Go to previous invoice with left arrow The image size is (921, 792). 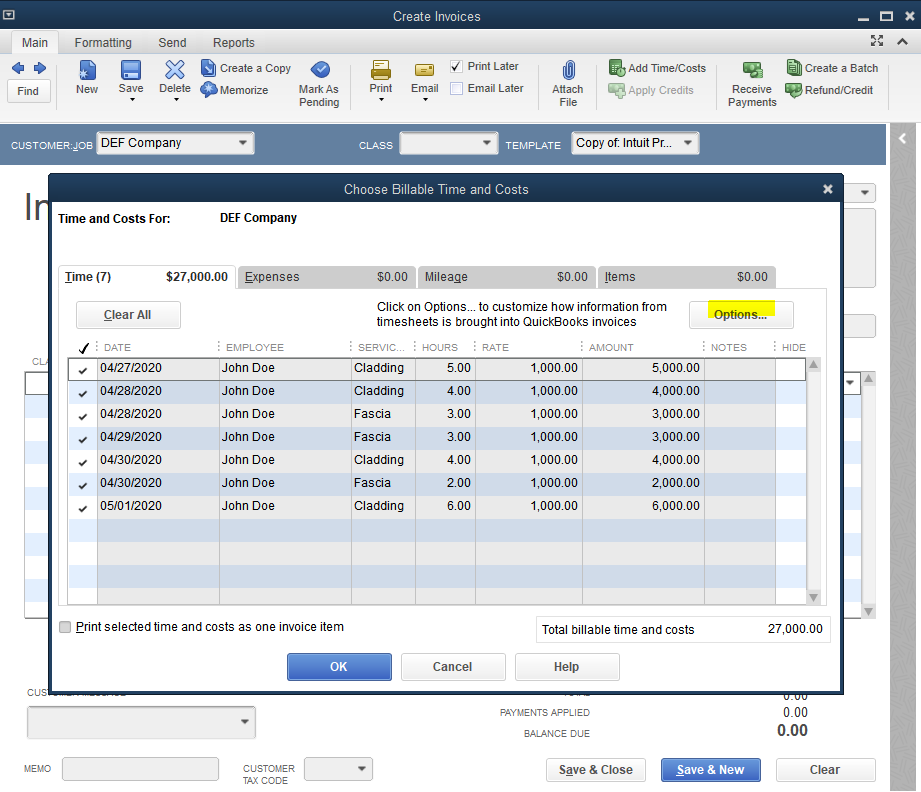click(x=18, y=68)
